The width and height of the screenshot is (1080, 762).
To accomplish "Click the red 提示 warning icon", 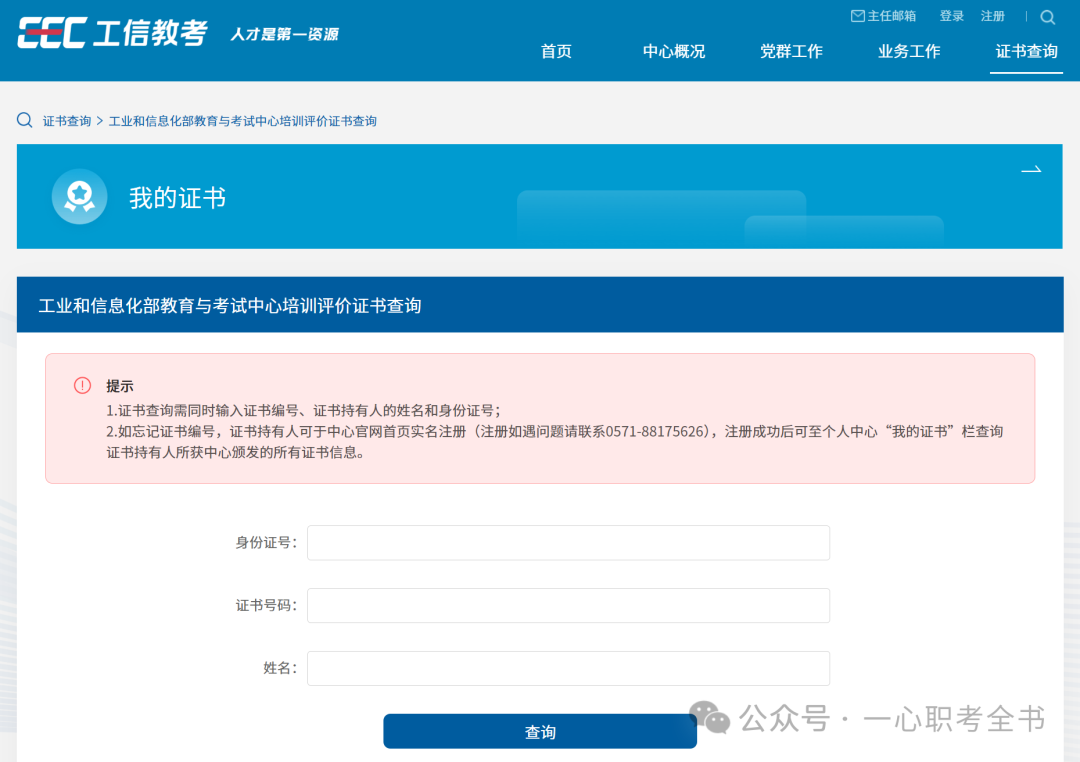I will coord(82,385).
